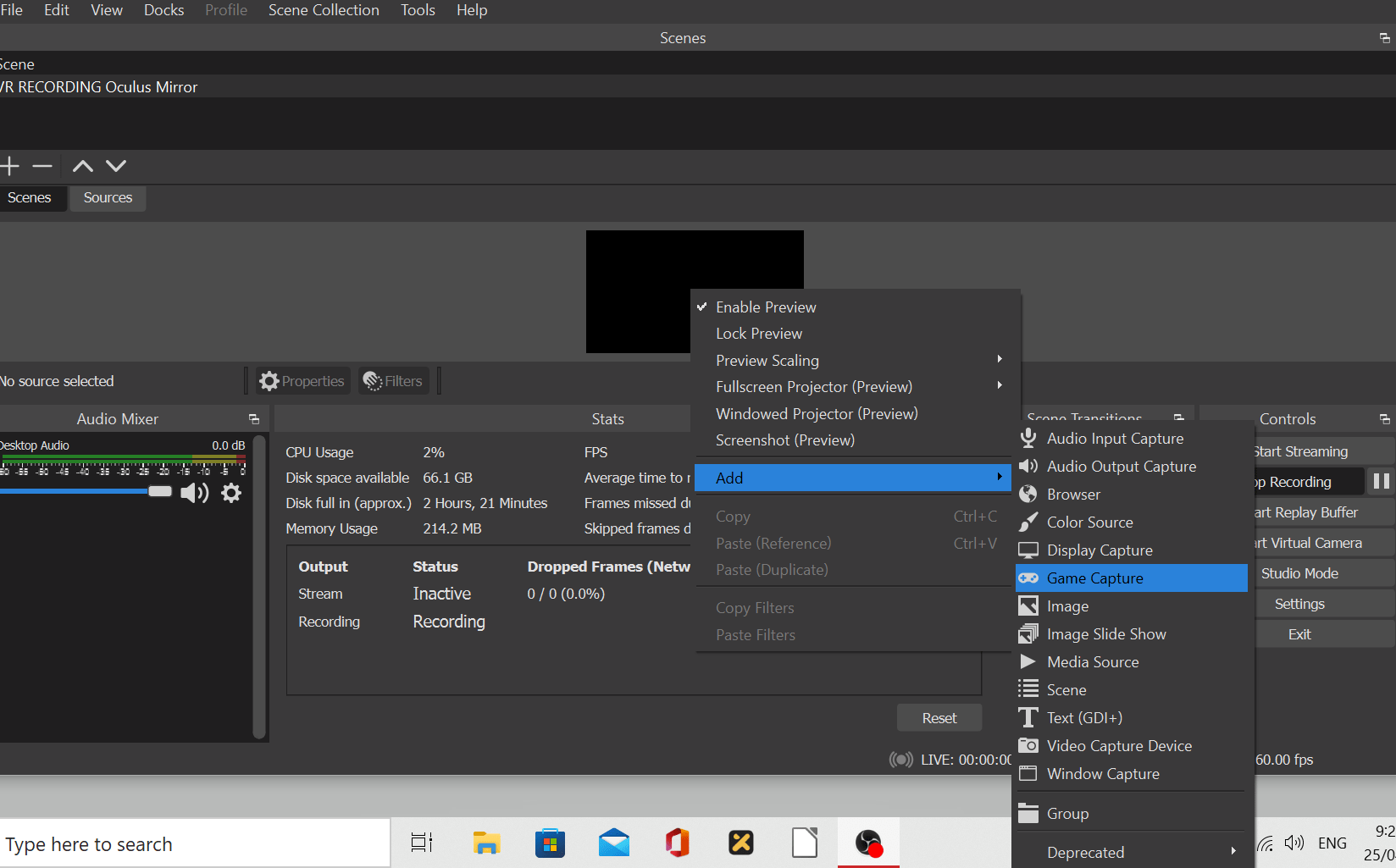Toggle Lock Preview on

759,333
